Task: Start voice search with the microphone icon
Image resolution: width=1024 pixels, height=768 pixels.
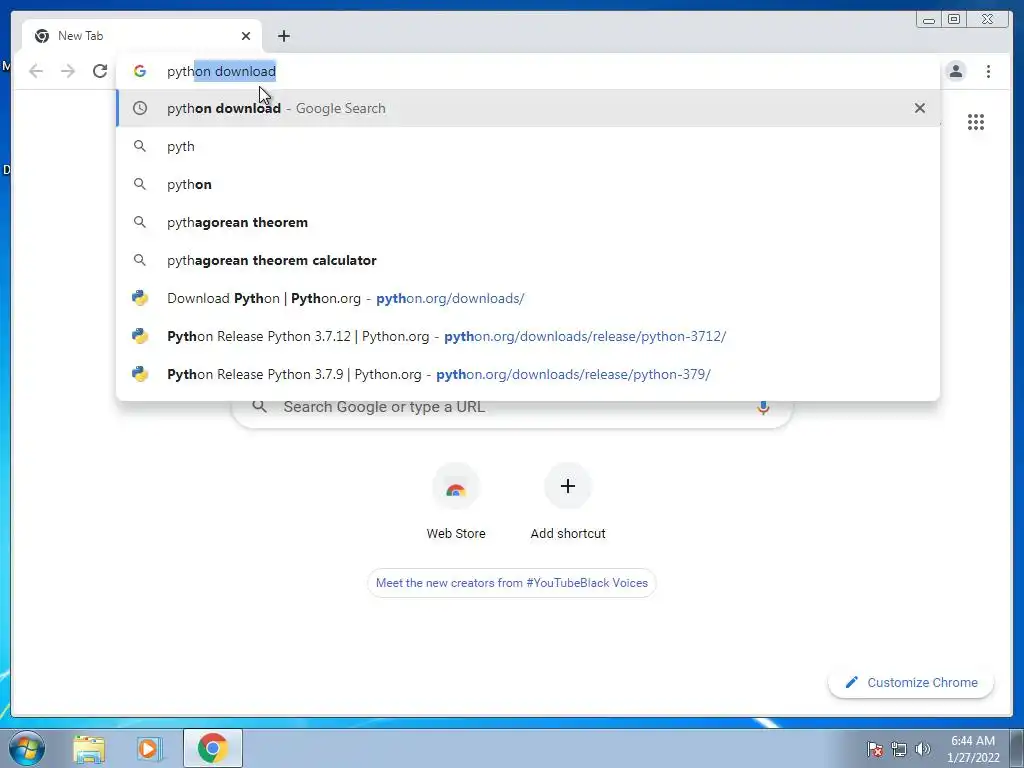Action: (x=763, y=407)
